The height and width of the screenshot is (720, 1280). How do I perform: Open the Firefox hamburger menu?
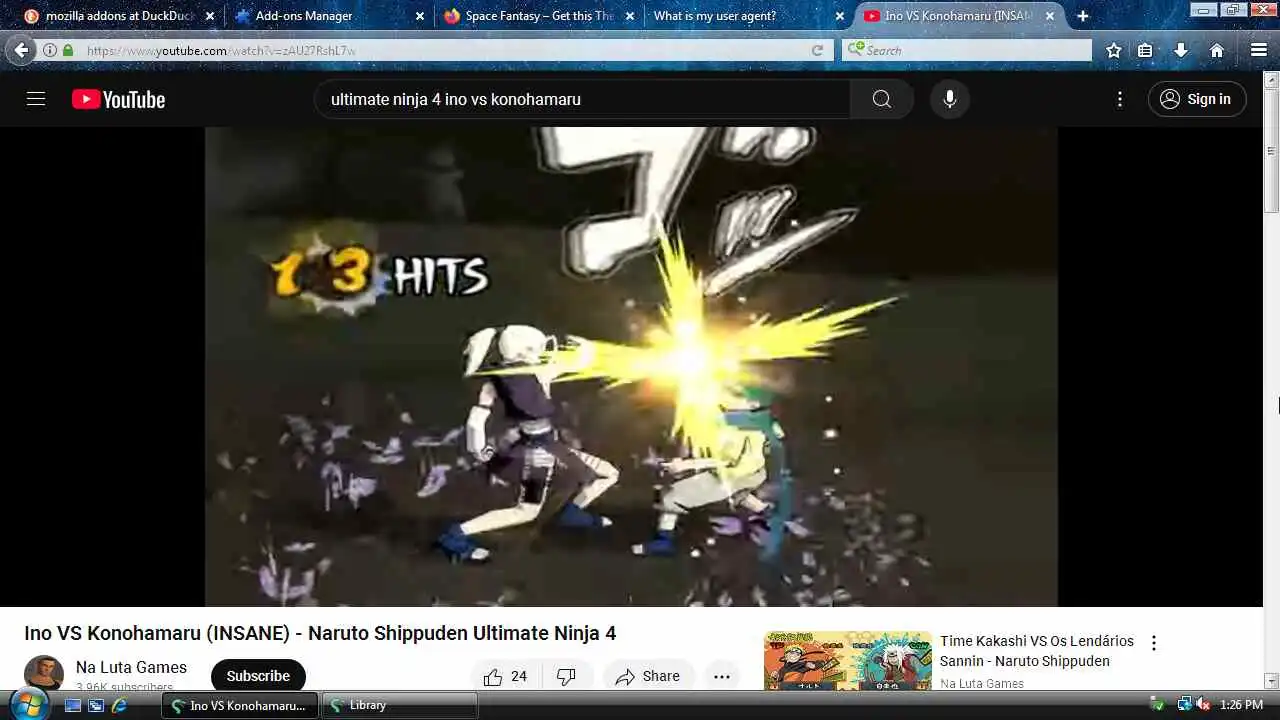[x=1259, y=50]
